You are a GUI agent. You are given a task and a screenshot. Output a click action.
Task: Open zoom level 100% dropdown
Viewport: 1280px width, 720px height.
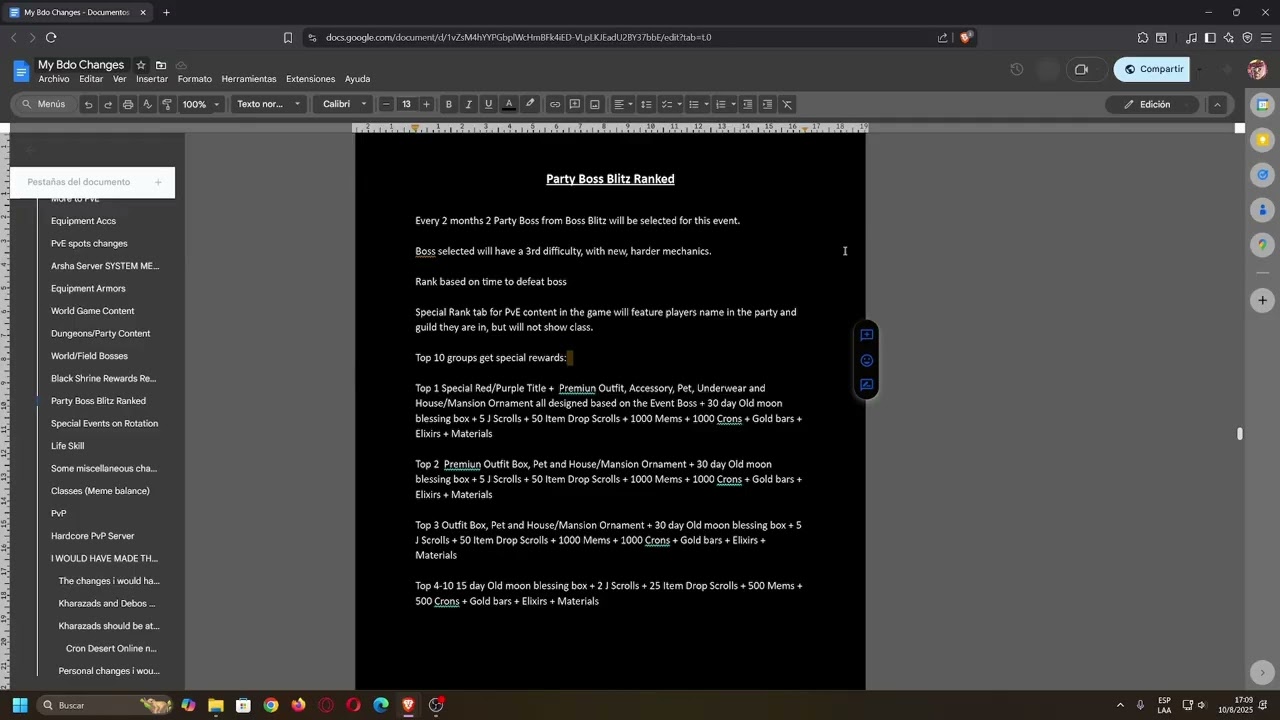click(201, 104)
